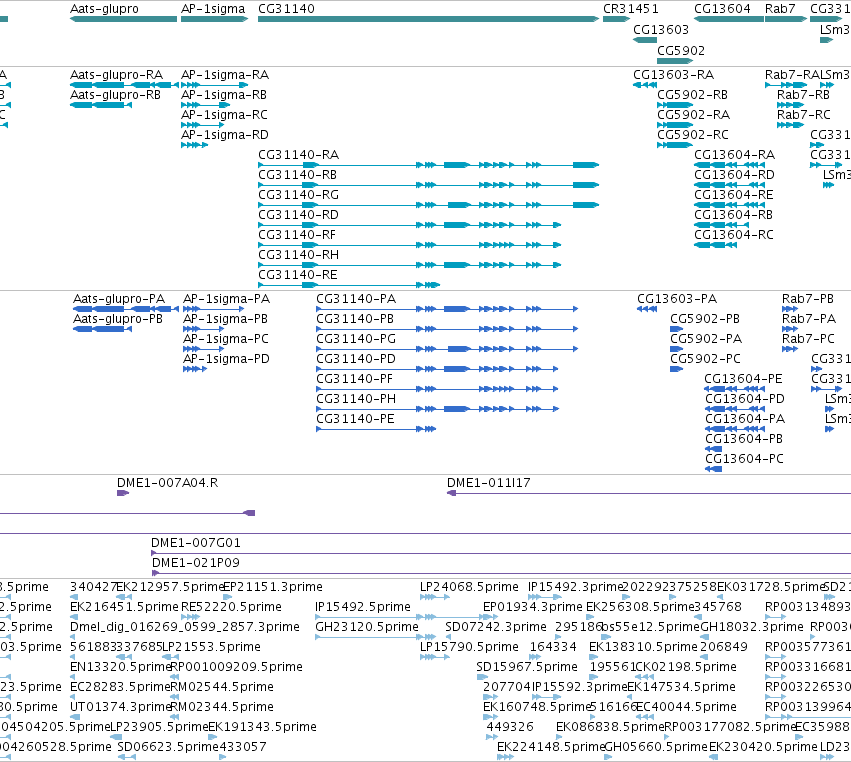The height and width of the screenshot is (762, 851).
Task: Select transcript label CG13603-RA
Action: 674,74
